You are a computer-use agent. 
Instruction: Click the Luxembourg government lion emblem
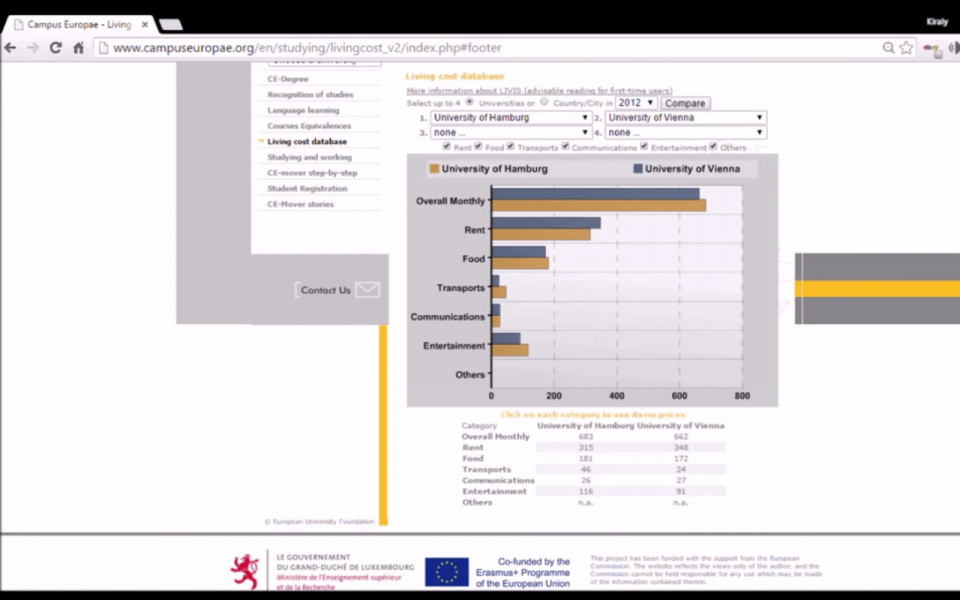tap(246, 569)
